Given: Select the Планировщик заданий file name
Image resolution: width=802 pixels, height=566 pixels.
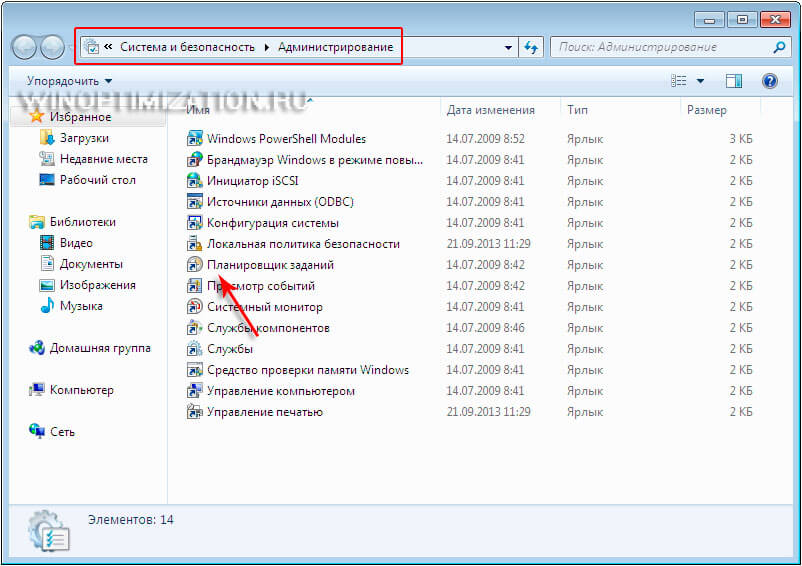Looking at the screenshot, I should tap(270, 265).
